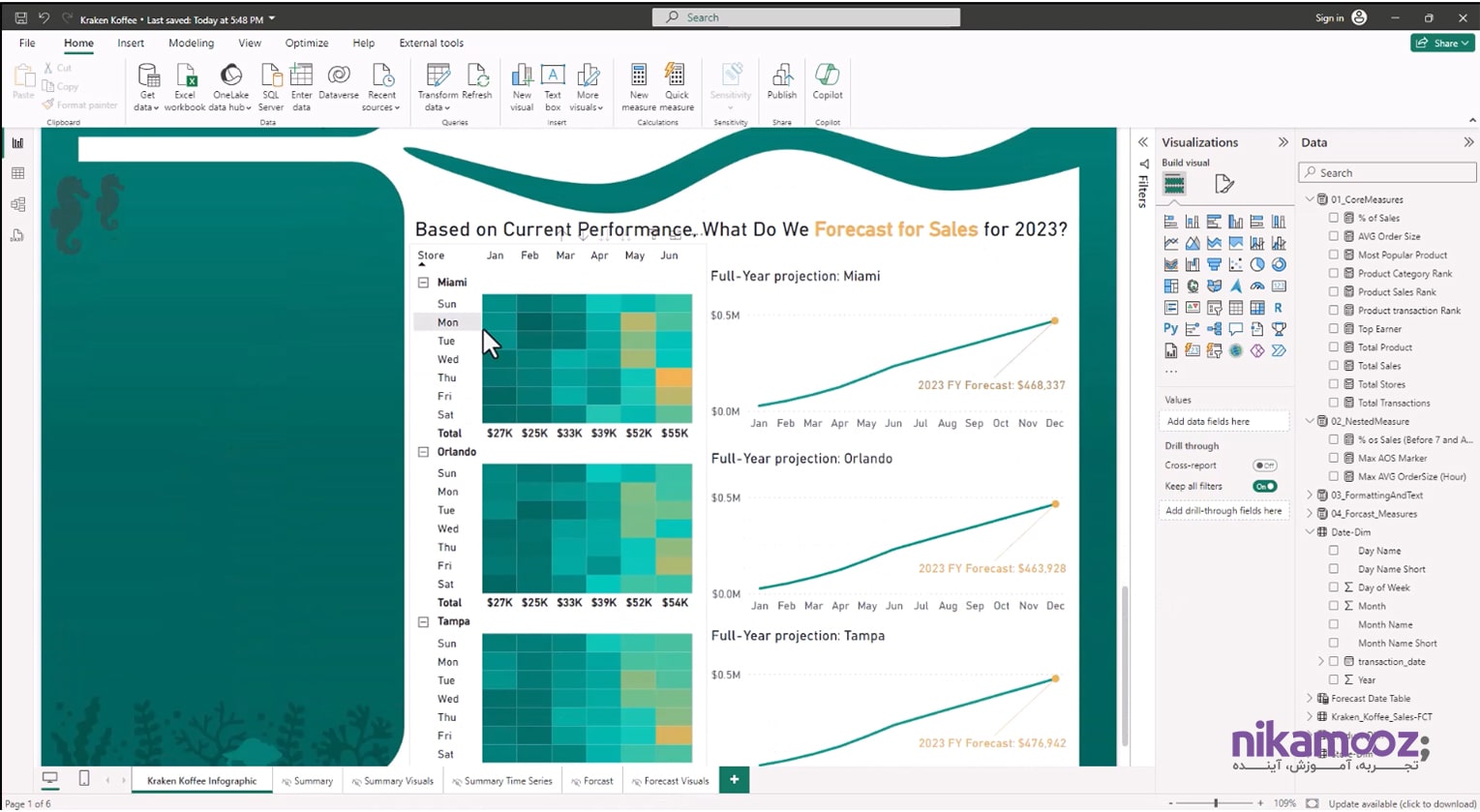Select the Q&A visual type

[1236, 329]
